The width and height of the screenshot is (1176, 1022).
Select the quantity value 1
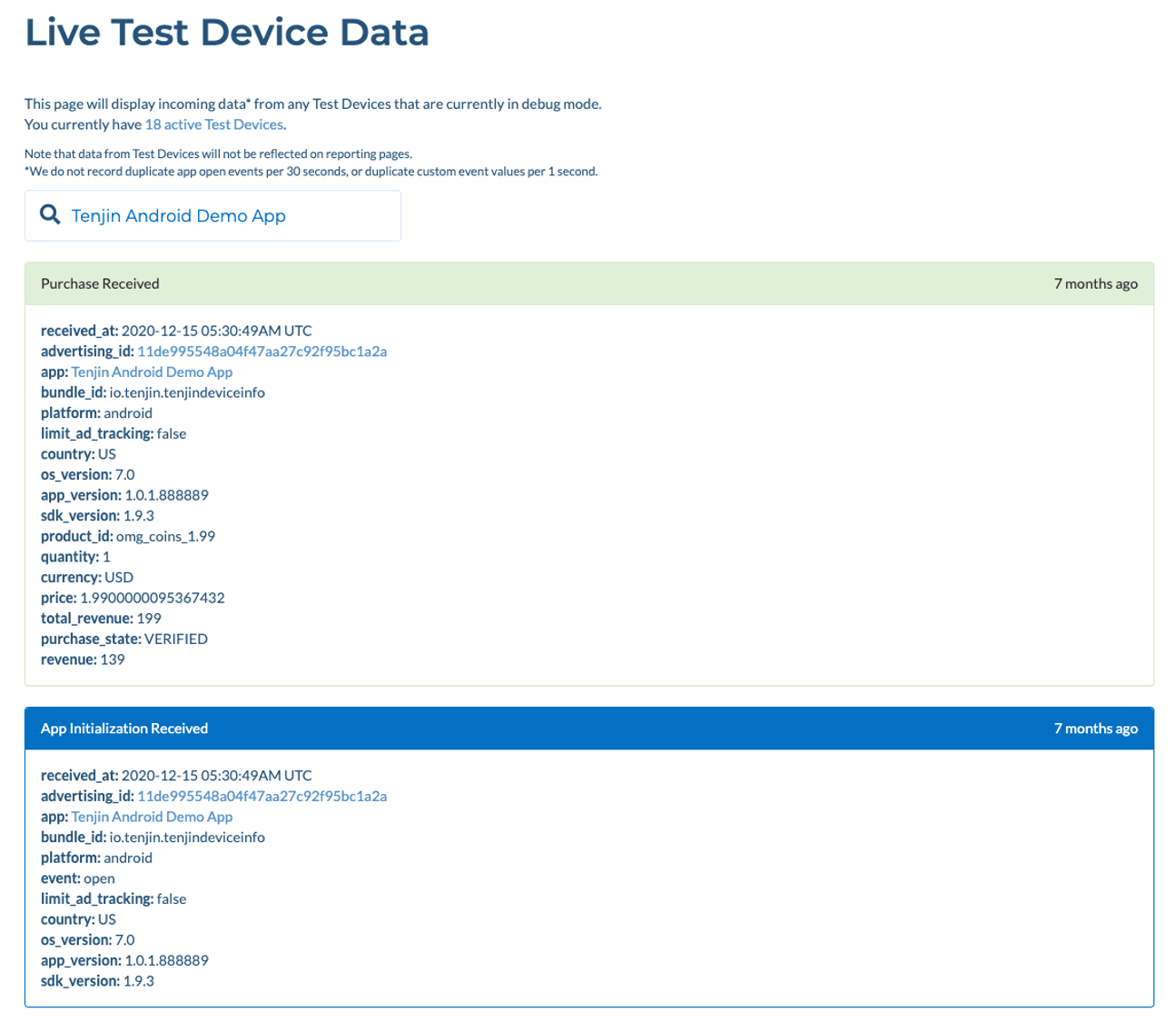[106, 557]
